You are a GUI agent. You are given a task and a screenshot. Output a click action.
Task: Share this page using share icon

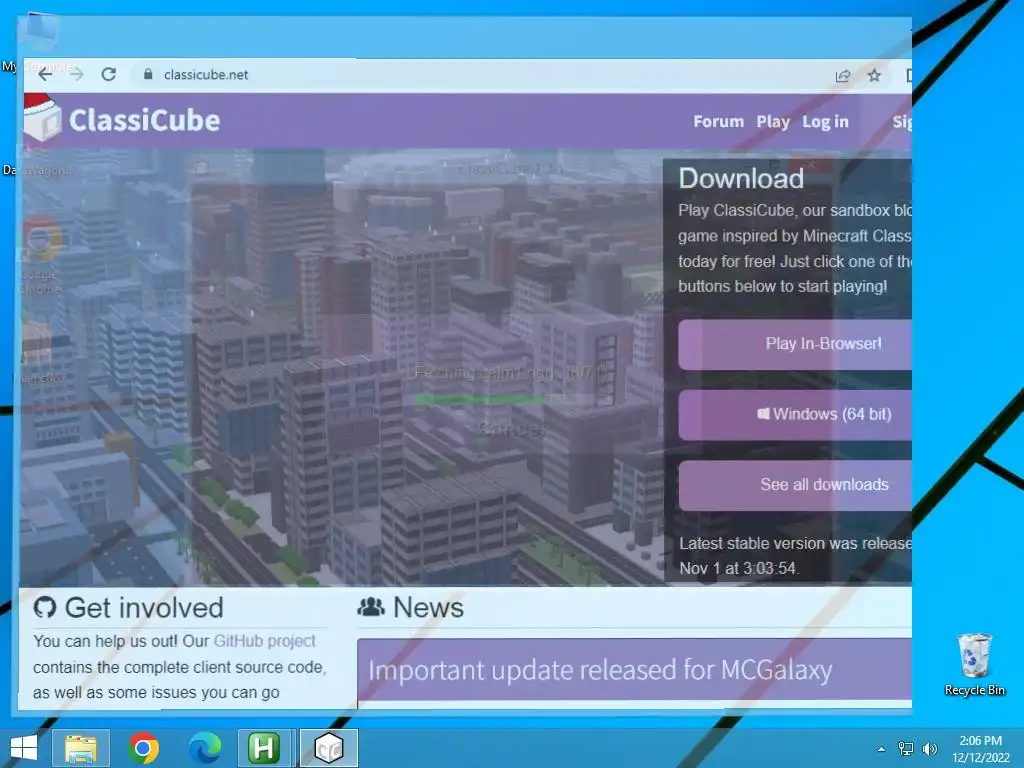pos(842,76)
